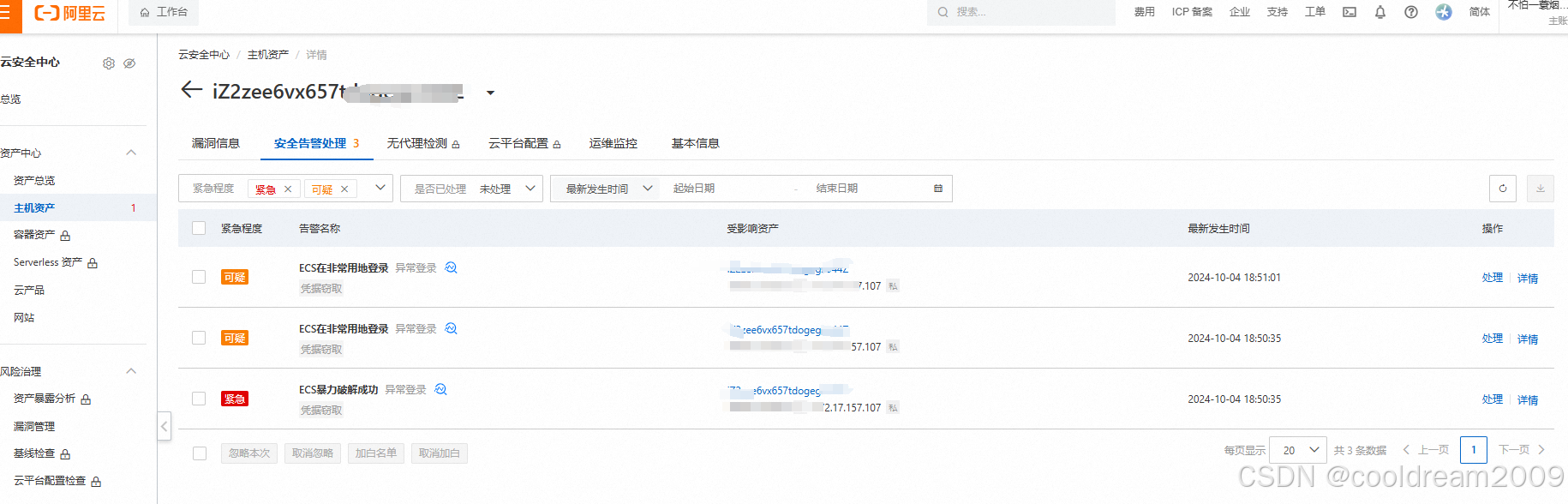This screenshot has width=1568, height=504.
Task: Click the lock icon beside 基线检查
Action: (x=65, y=454)
